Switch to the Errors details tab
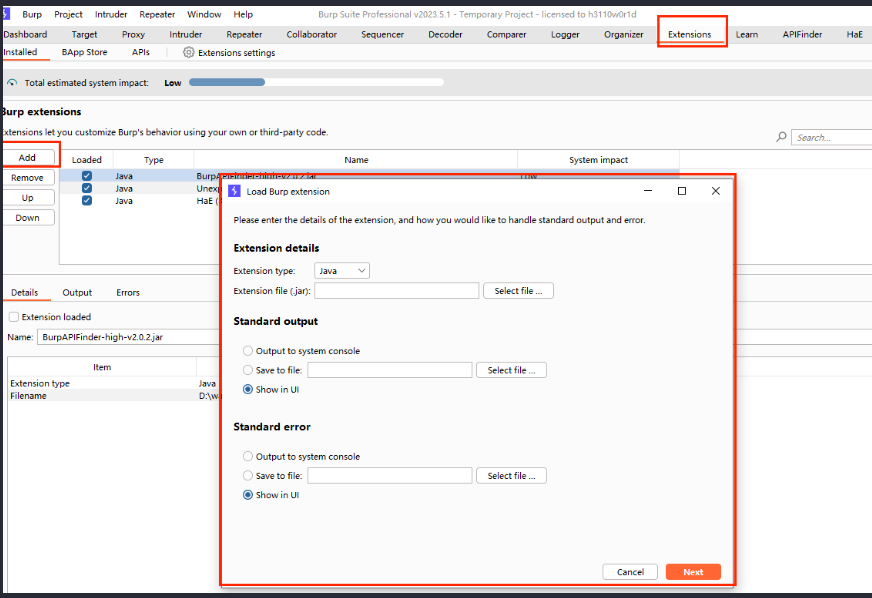872x598 pixels. coord(128,293)
